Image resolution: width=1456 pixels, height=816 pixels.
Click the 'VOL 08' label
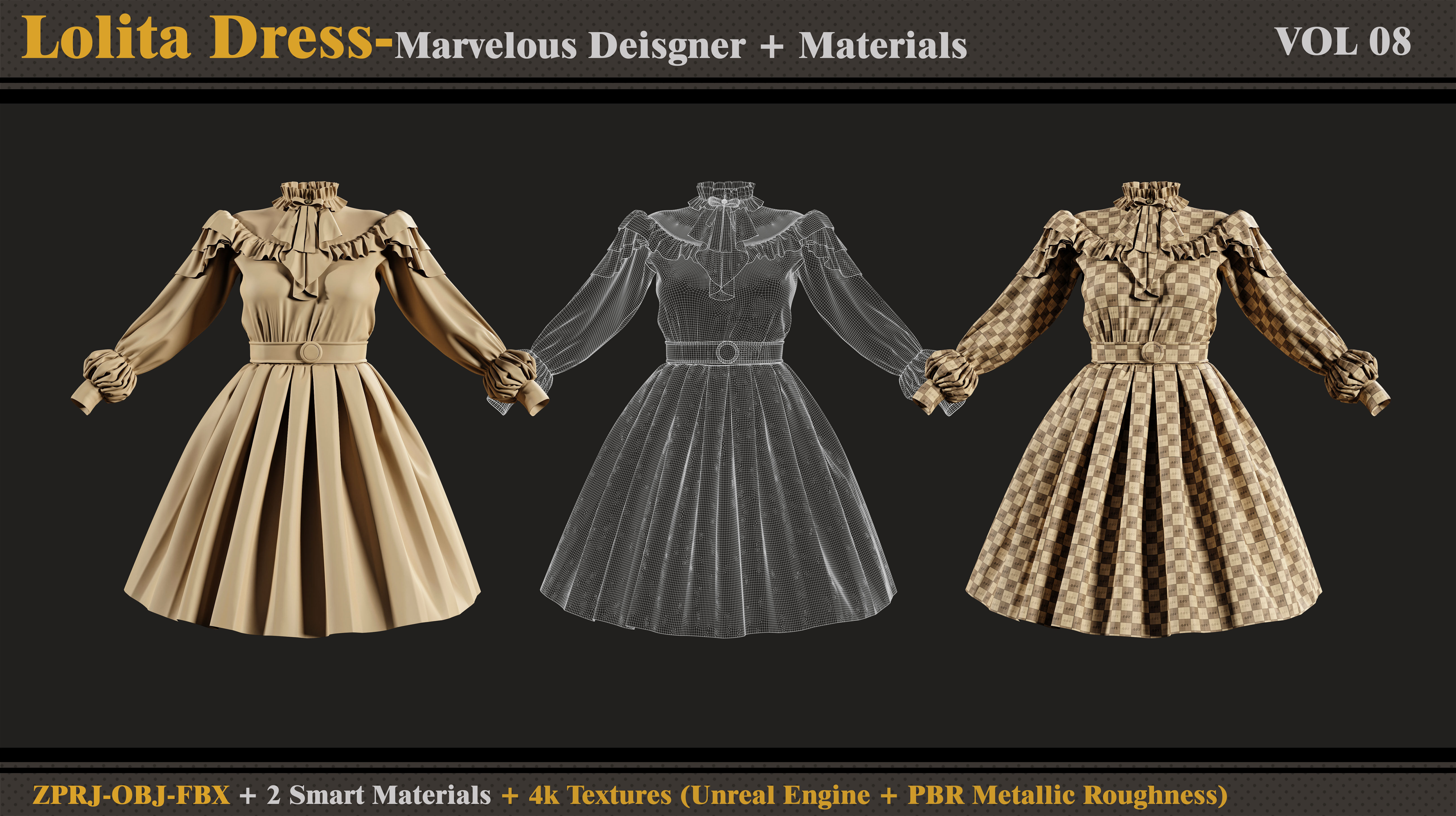pos(1343,42)
